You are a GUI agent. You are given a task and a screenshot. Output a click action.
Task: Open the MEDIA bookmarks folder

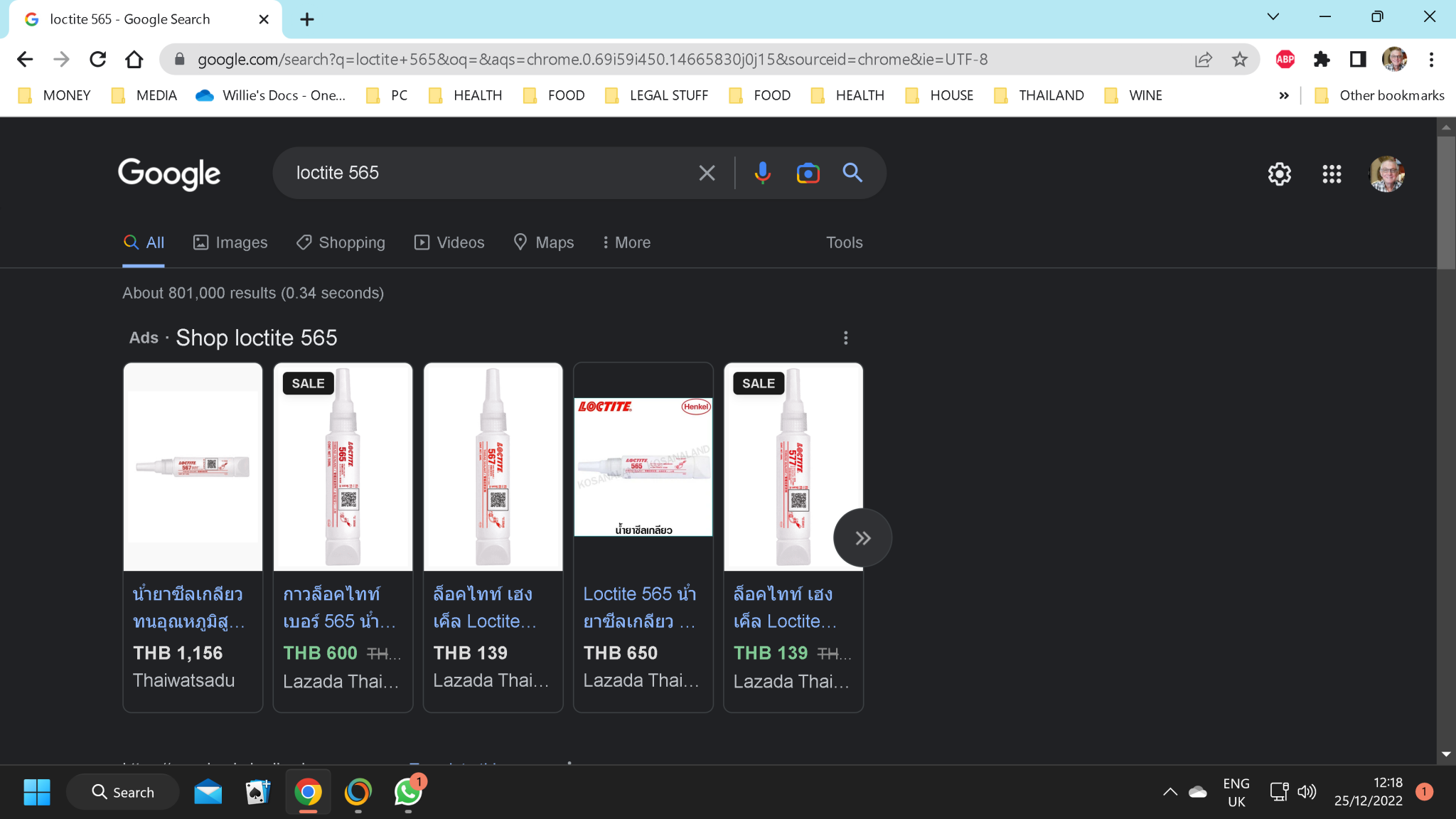(144, 95)
